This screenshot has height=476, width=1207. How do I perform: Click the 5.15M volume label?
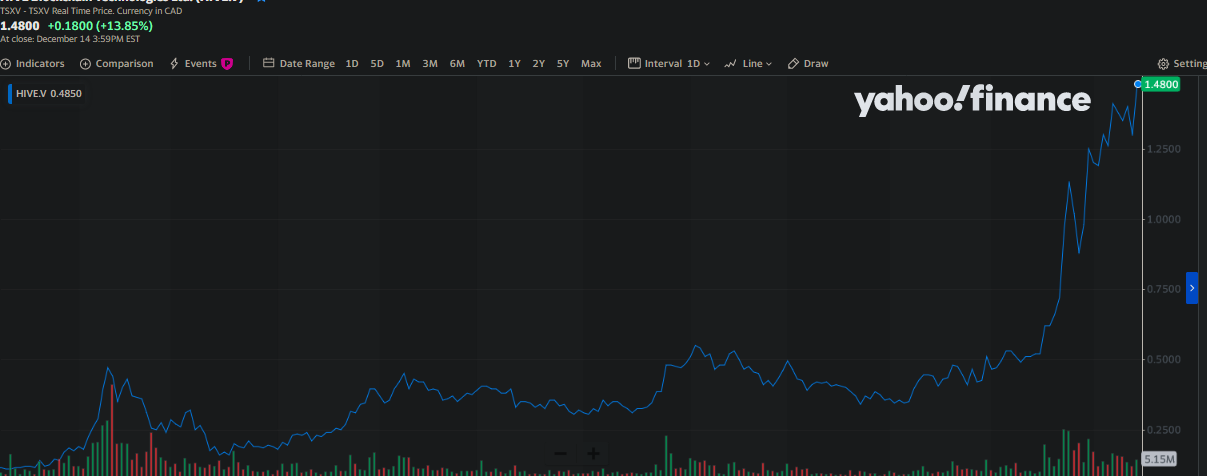pyautogui.click(x=1159, y=459)
